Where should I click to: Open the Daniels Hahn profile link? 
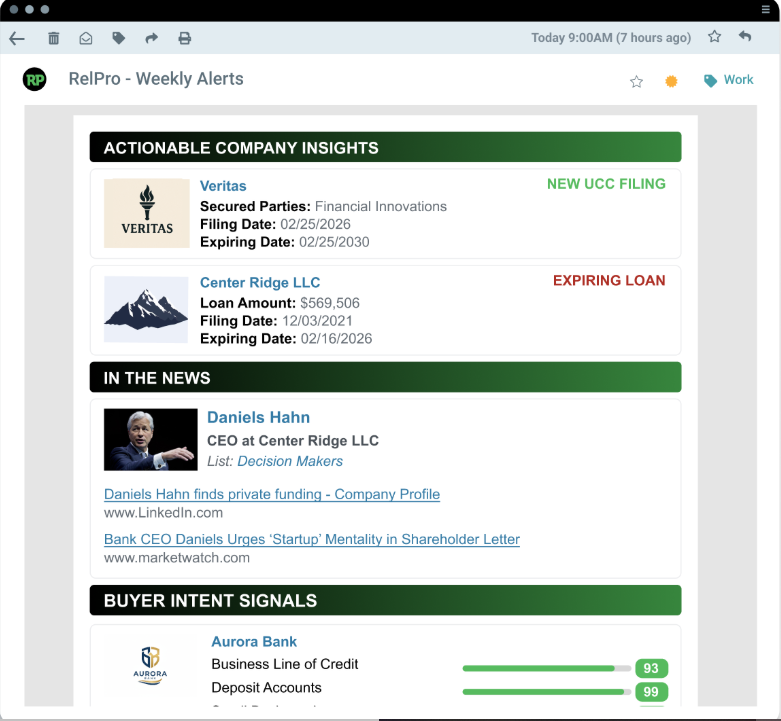pos(259,417)
